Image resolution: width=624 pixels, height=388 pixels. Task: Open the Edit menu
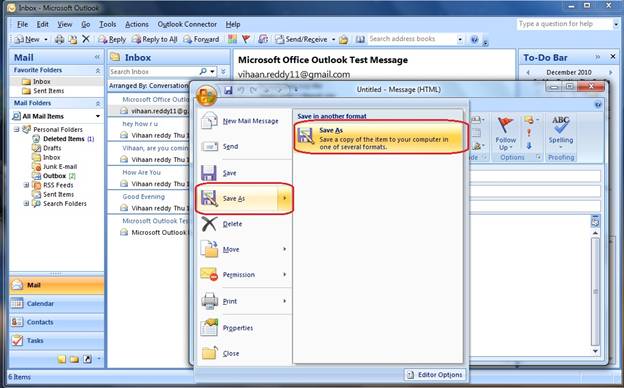coord(43,24)
